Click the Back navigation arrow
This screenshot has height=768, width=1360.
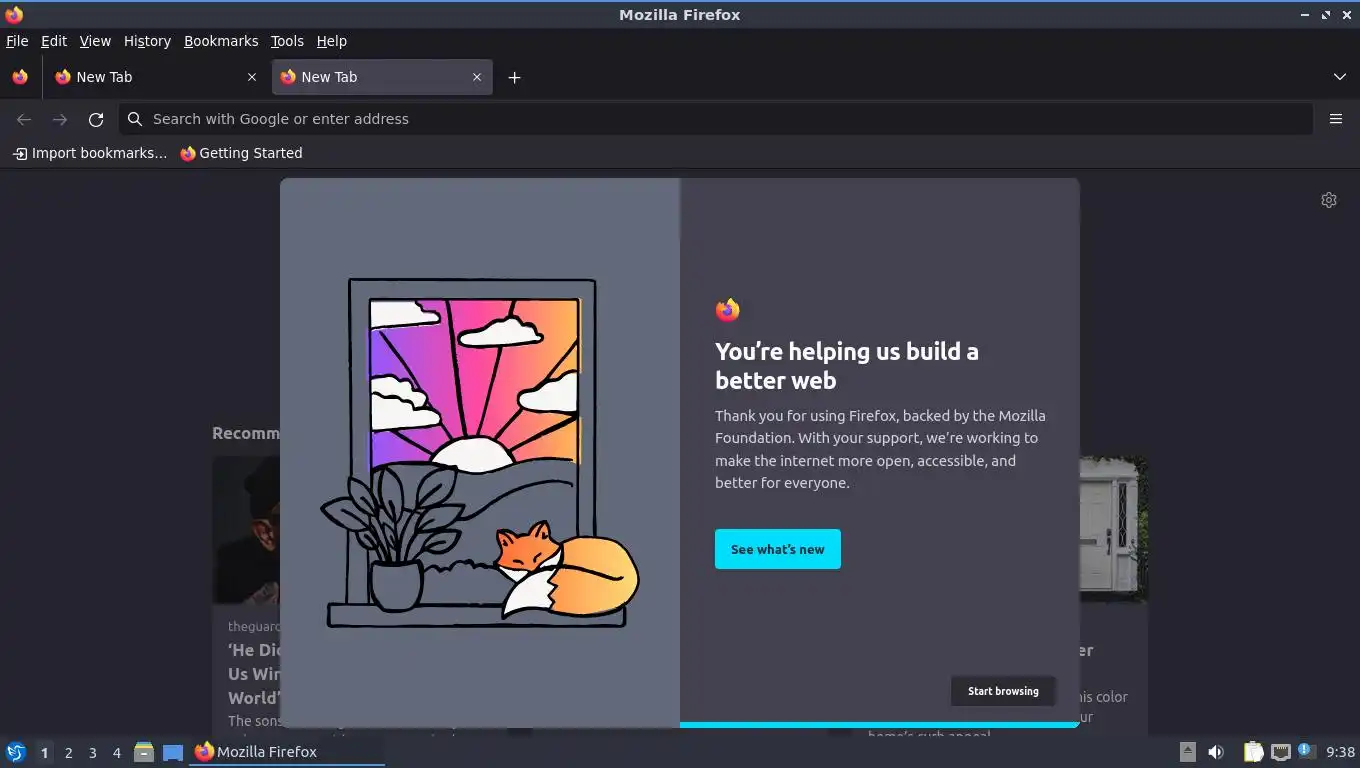point(24,119)
